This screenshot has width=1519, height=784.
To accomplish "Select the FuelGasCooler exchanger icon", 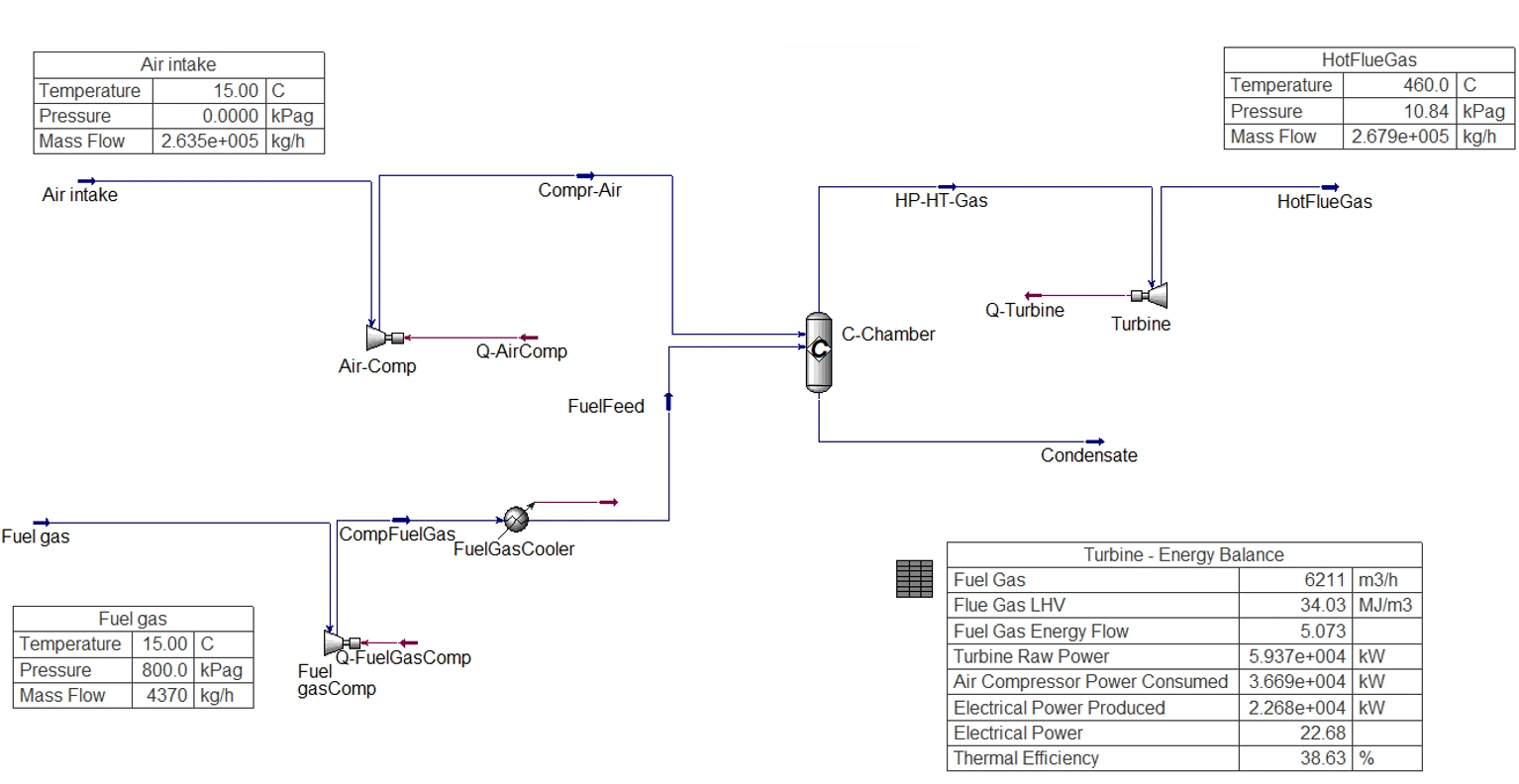I will (x=516, y=519).
